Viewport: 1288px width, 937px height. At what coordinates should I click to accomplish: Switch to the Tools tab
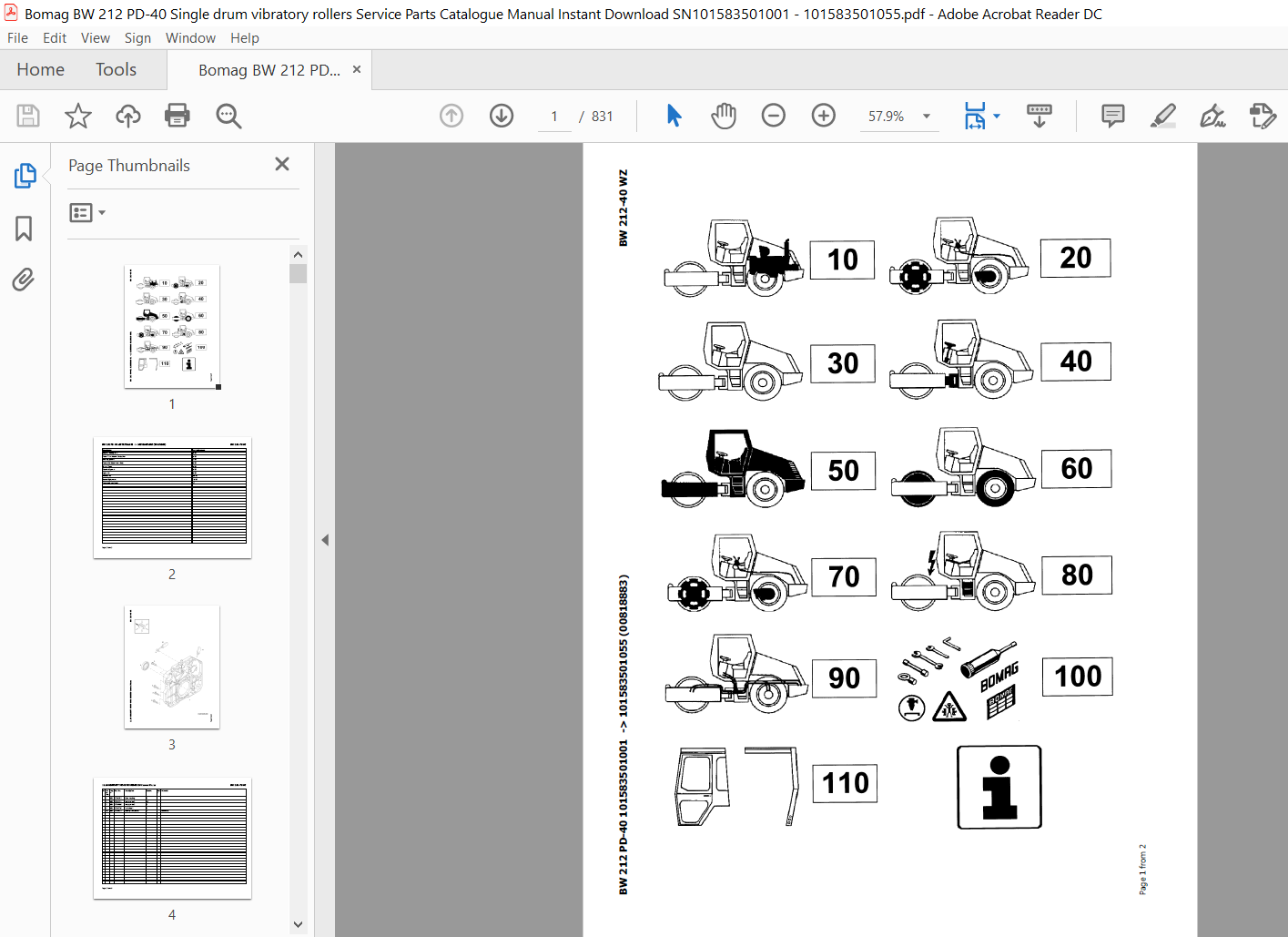[x=116, y=69]
